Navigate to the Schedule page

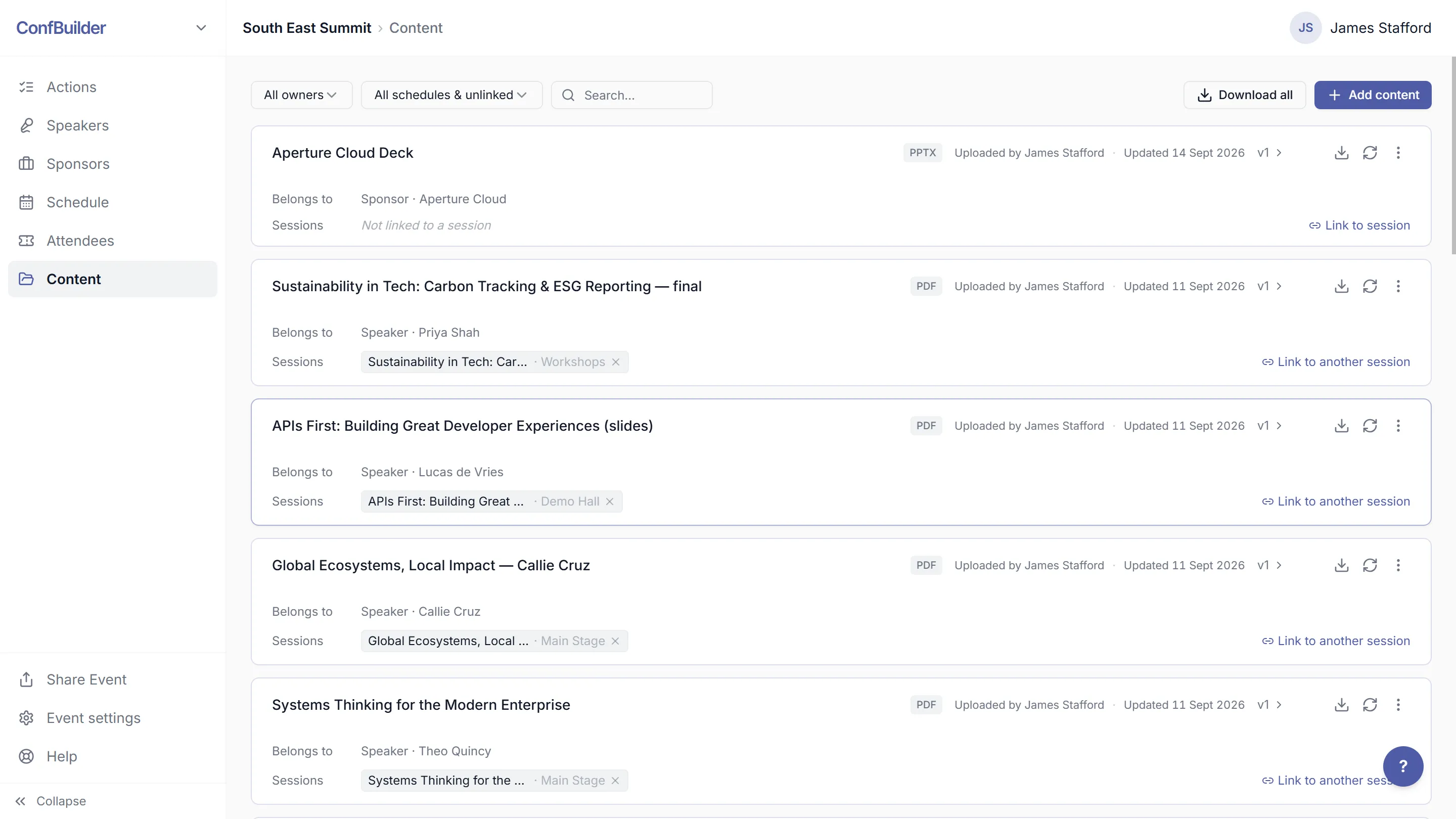coord(112,202)
